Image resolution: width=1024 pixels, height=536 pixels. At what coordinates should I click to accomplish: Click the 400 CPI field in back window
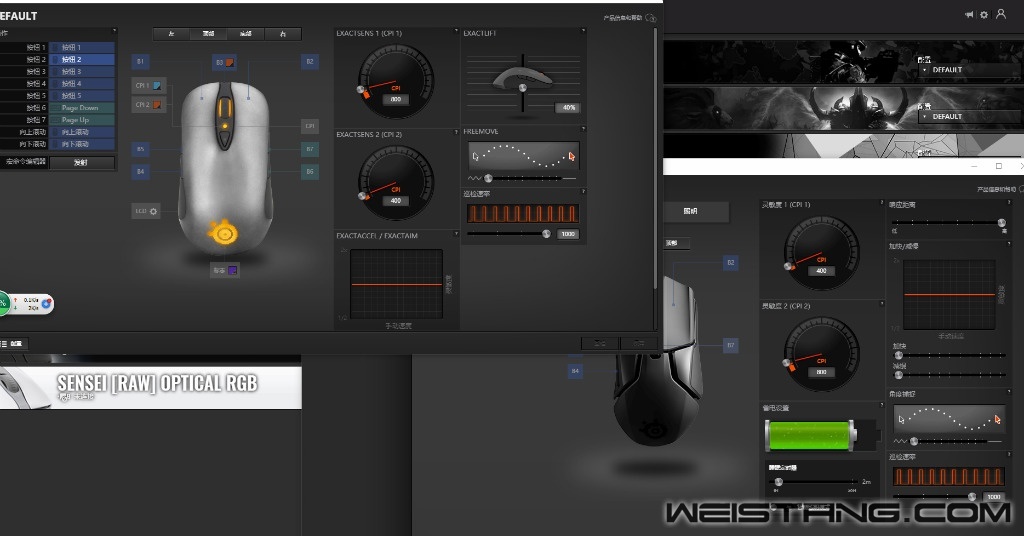pyautogui.click(x=822, y=270)
